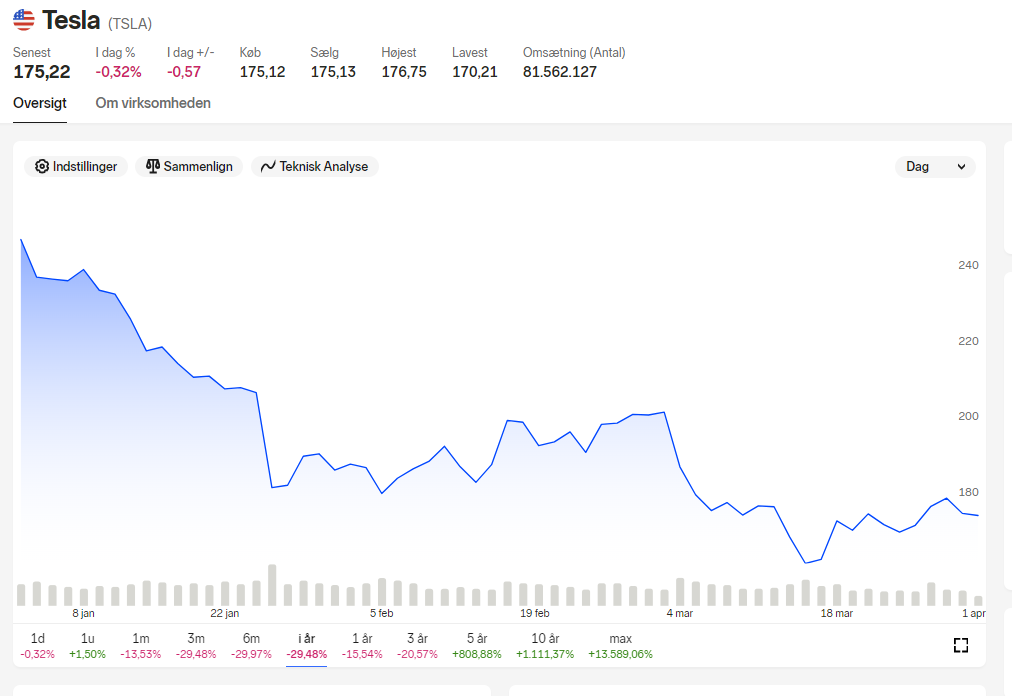
Task: Click the 22 jan date axis label
Action: point(225,613)
